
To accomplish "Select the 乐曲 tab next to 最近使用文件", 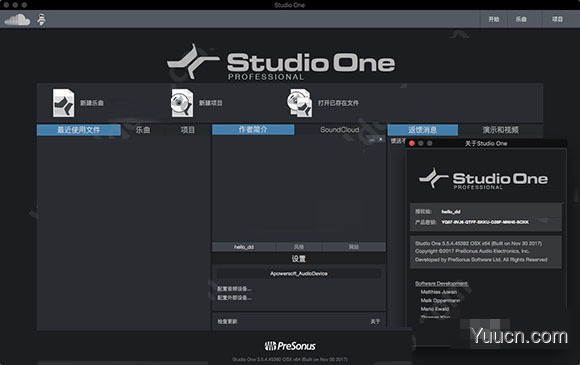I will pyautogui.click(x=143, y=130).
